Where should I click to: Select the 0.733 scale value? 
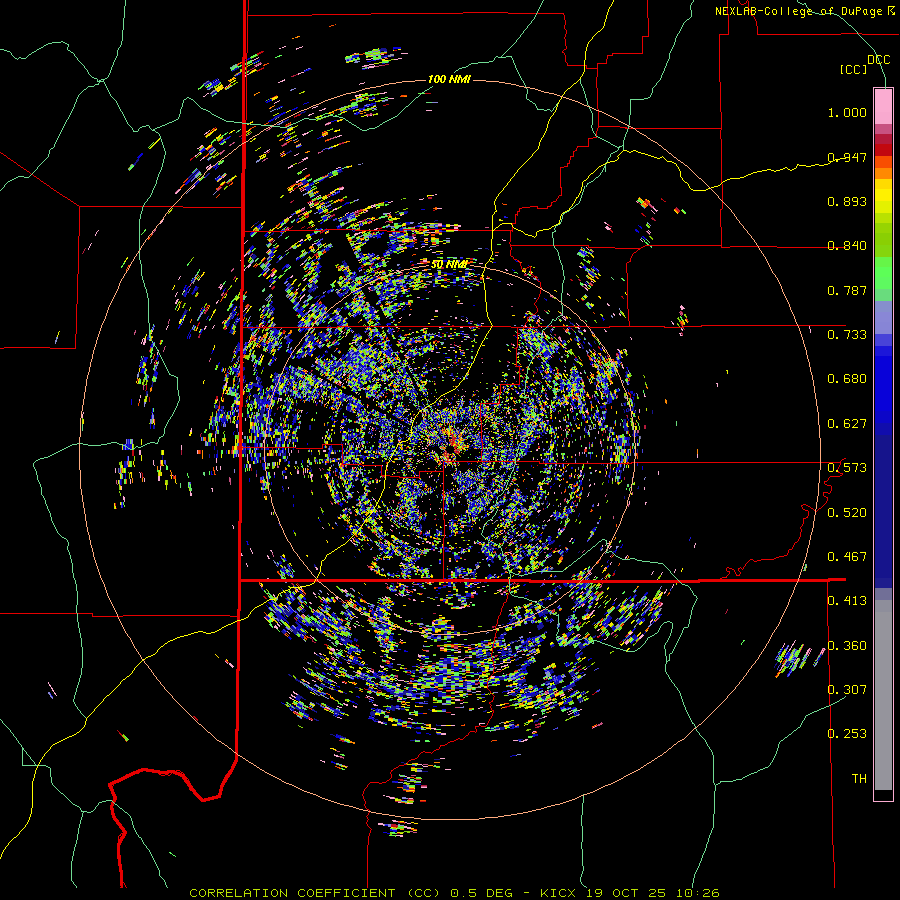click(x=847, y=335)
